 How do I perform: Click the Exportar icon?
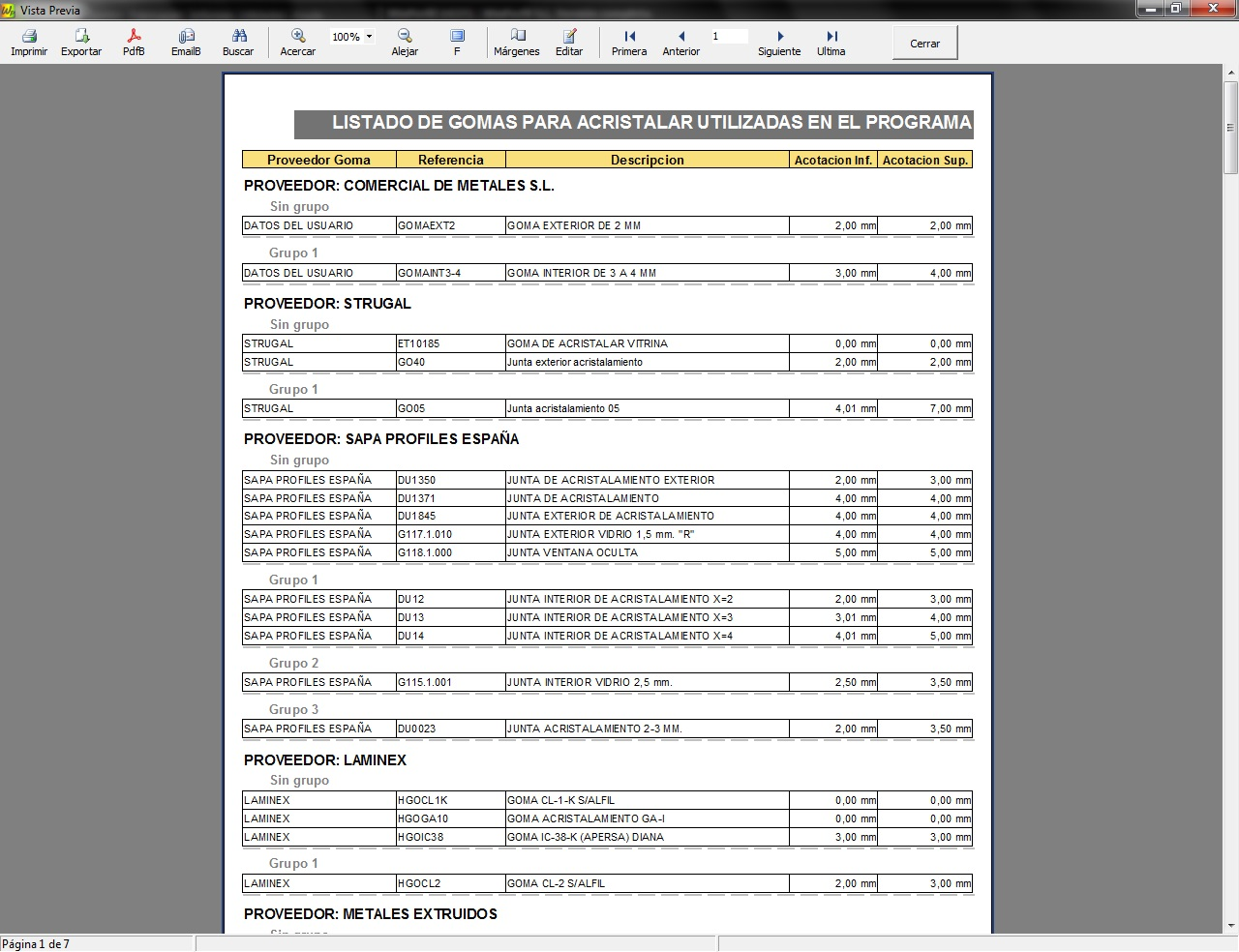[x=81, y=36]
